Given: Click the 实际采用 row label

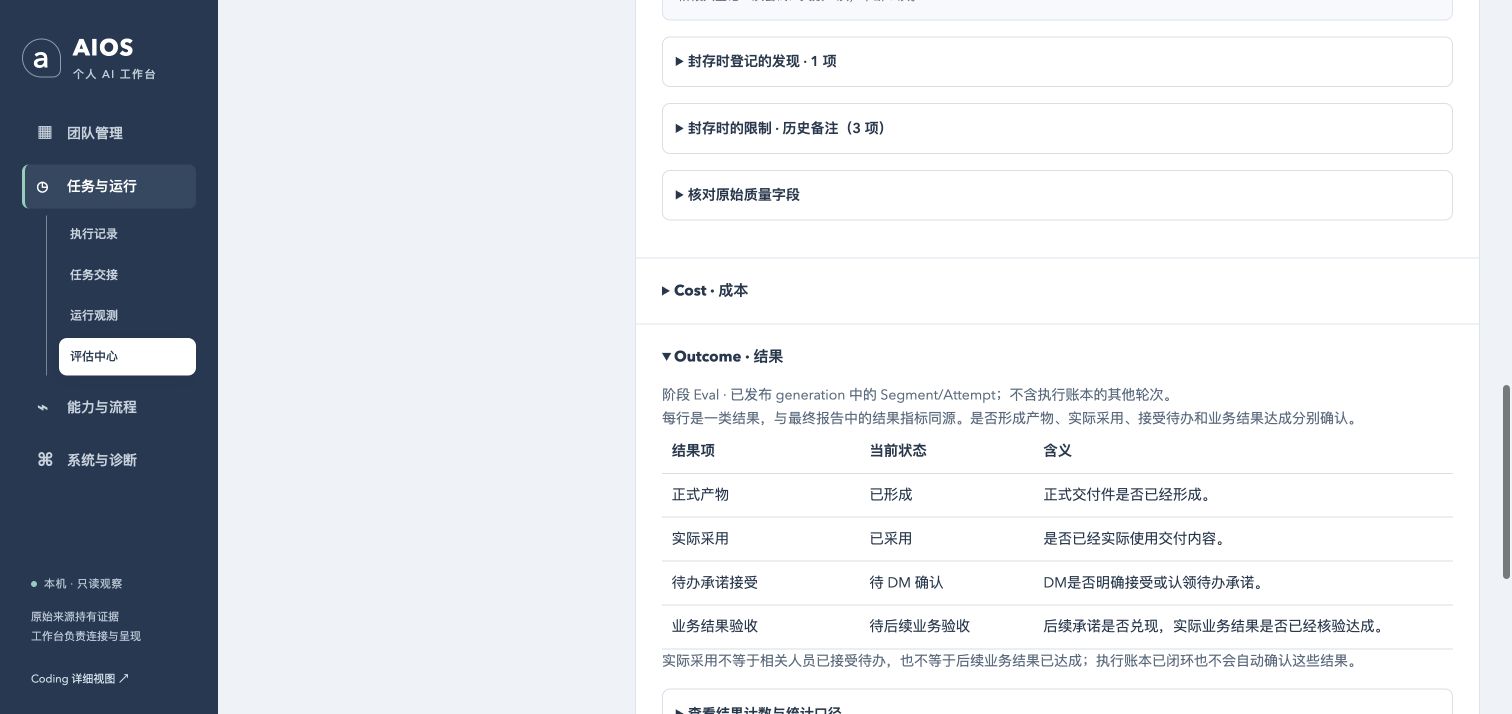Looking at the screenshot, I should tap(700, 539).
